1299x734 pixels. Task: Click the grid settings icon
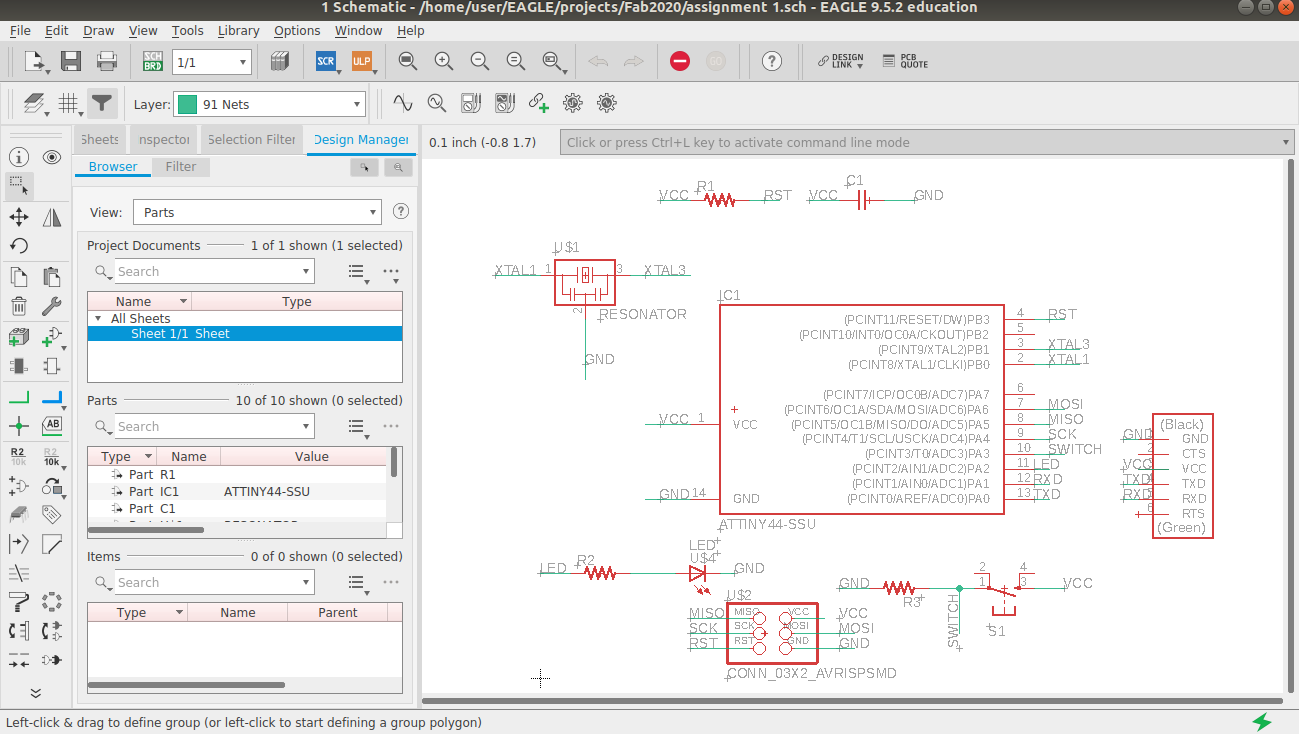point(69,103)
